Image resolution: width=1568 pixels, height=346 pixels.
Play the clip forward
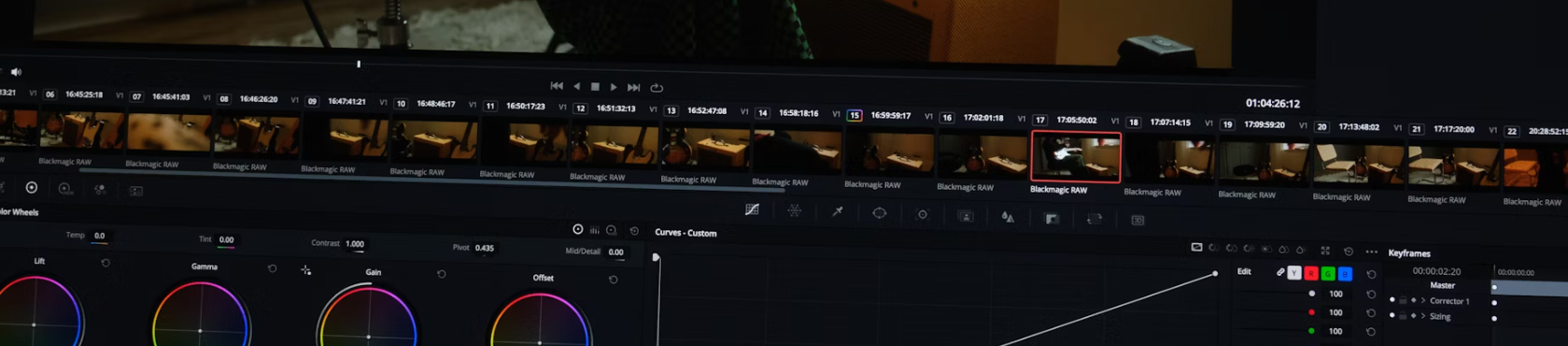point(614,87)
